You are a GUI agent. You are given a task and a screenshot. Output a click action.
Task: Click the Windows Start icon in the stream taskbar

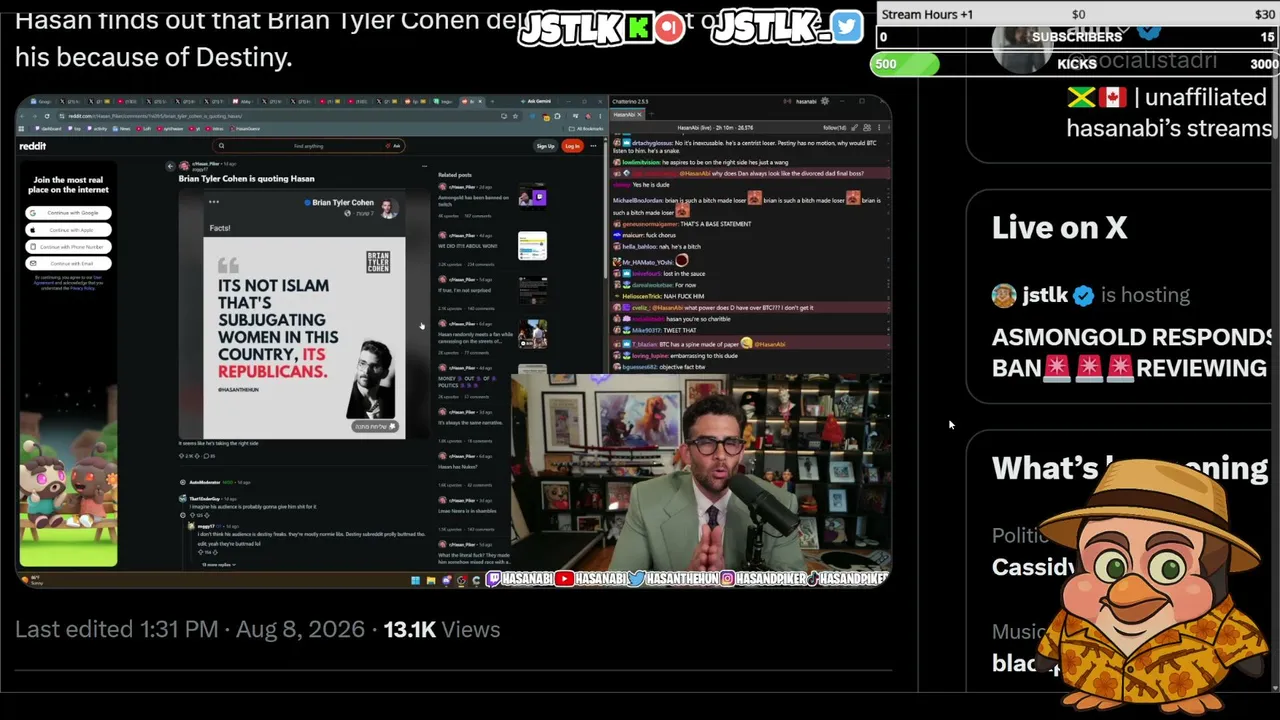pyautogui.click(x=415, y=580)
